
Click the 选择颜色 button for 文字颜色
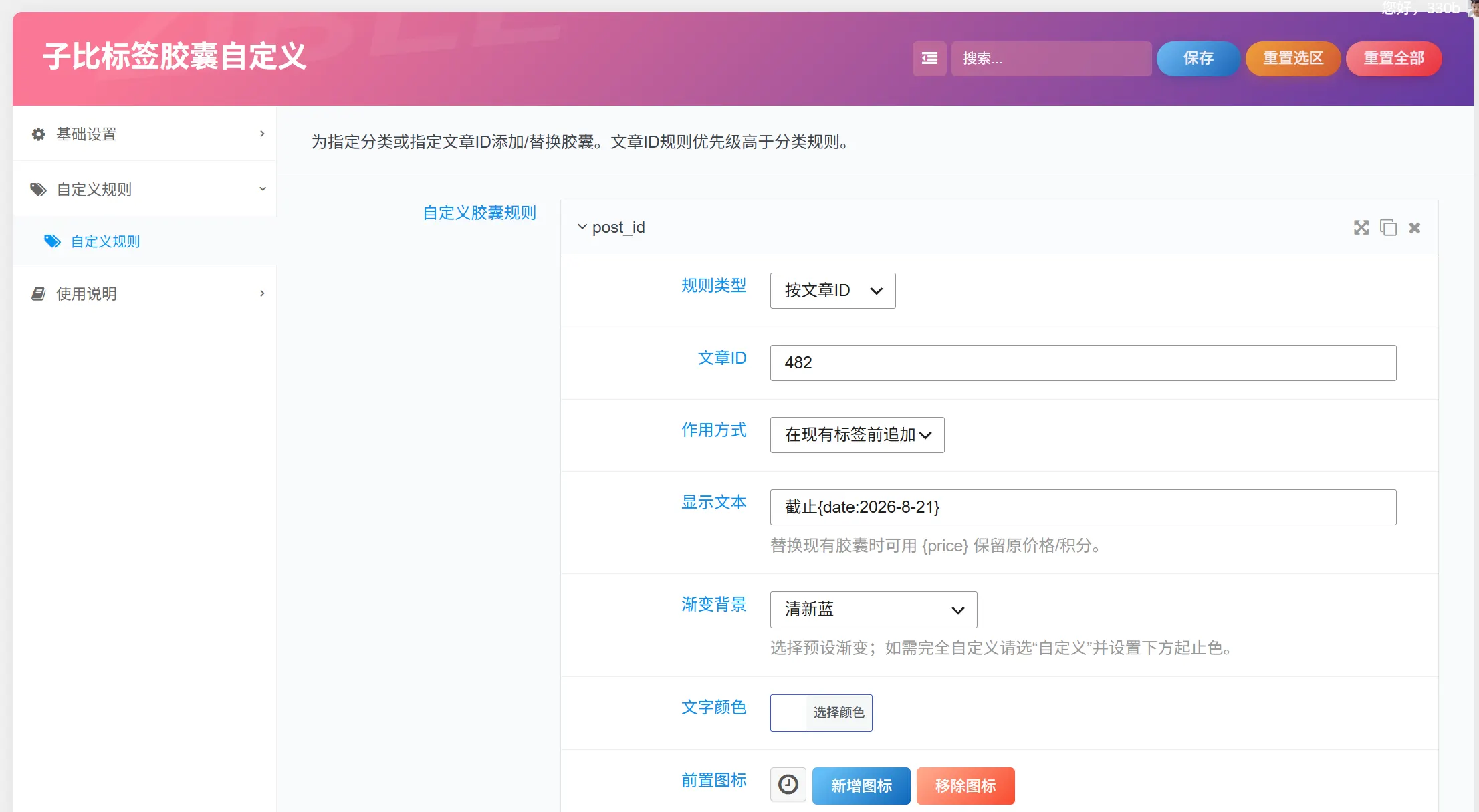[x=839, y=713]
